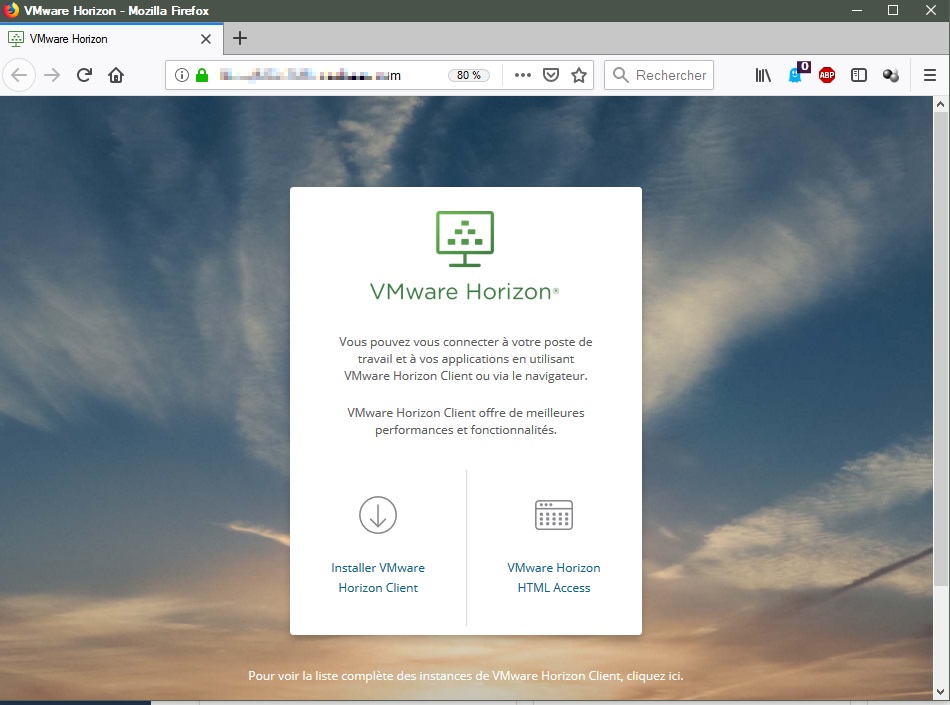
Task: Open the page actions three-dot menu
Action: pyautogui.click(x=522, y=75)
